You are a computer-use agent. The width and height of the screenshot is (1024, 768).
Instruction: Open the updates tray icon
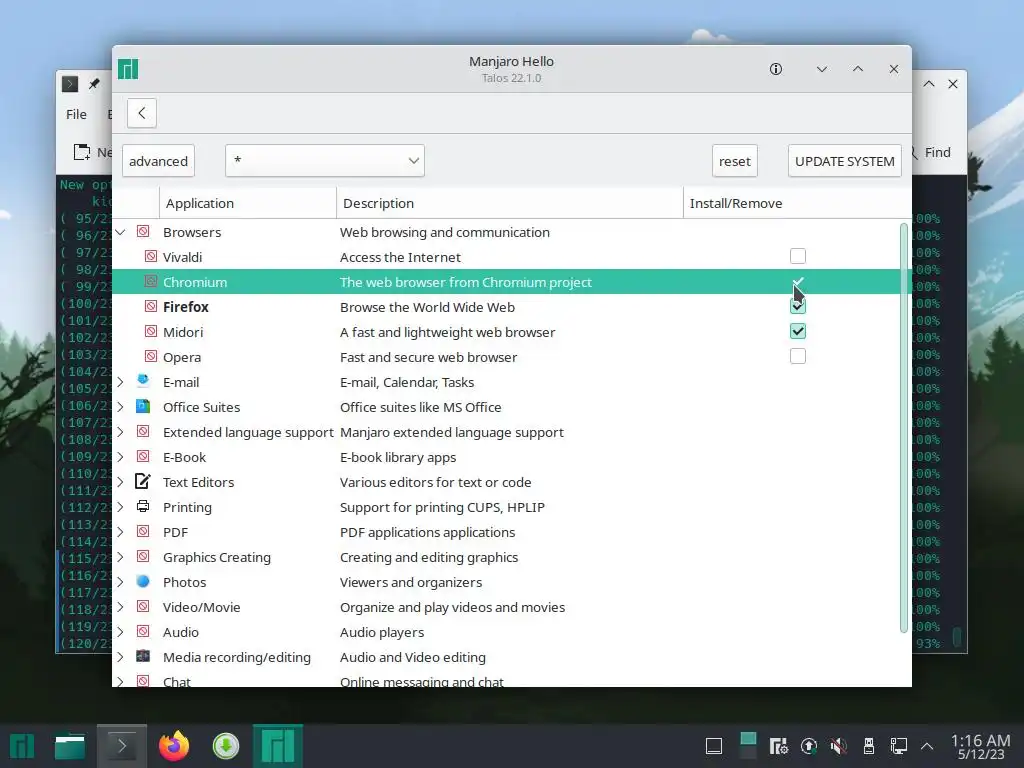point(808,746)
